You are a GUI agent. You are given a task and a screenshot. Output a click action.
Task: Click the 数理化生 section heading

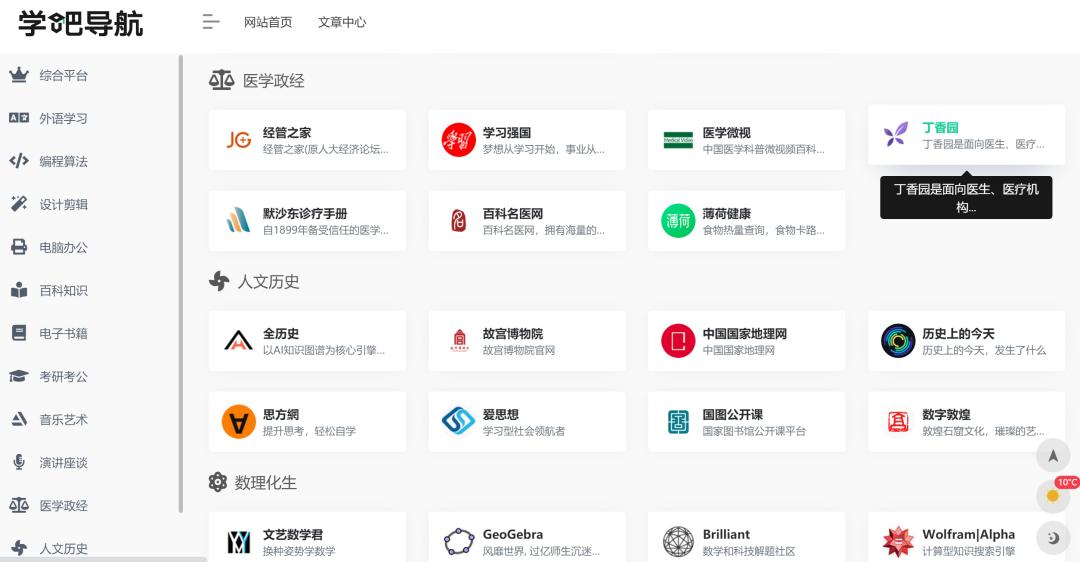click(266, 483)
